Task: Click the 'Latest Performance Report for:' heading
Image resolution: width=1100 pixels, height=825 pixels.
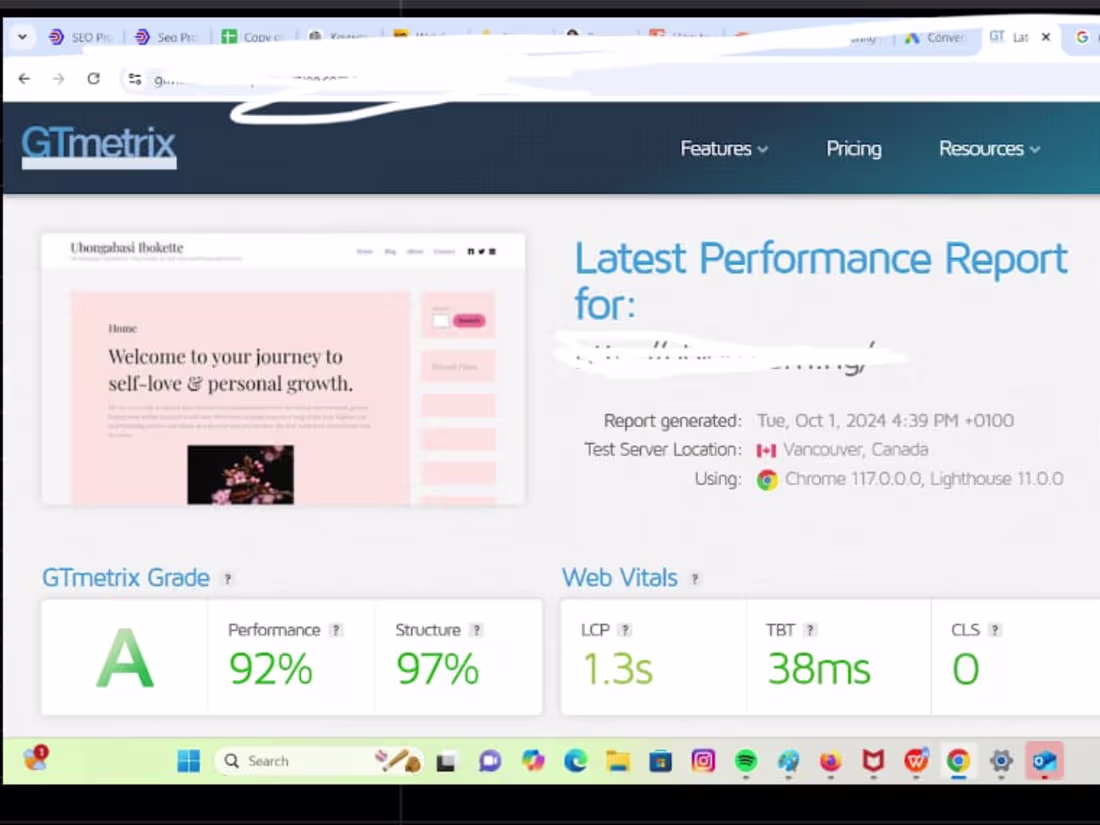Action: coord(821,281)
